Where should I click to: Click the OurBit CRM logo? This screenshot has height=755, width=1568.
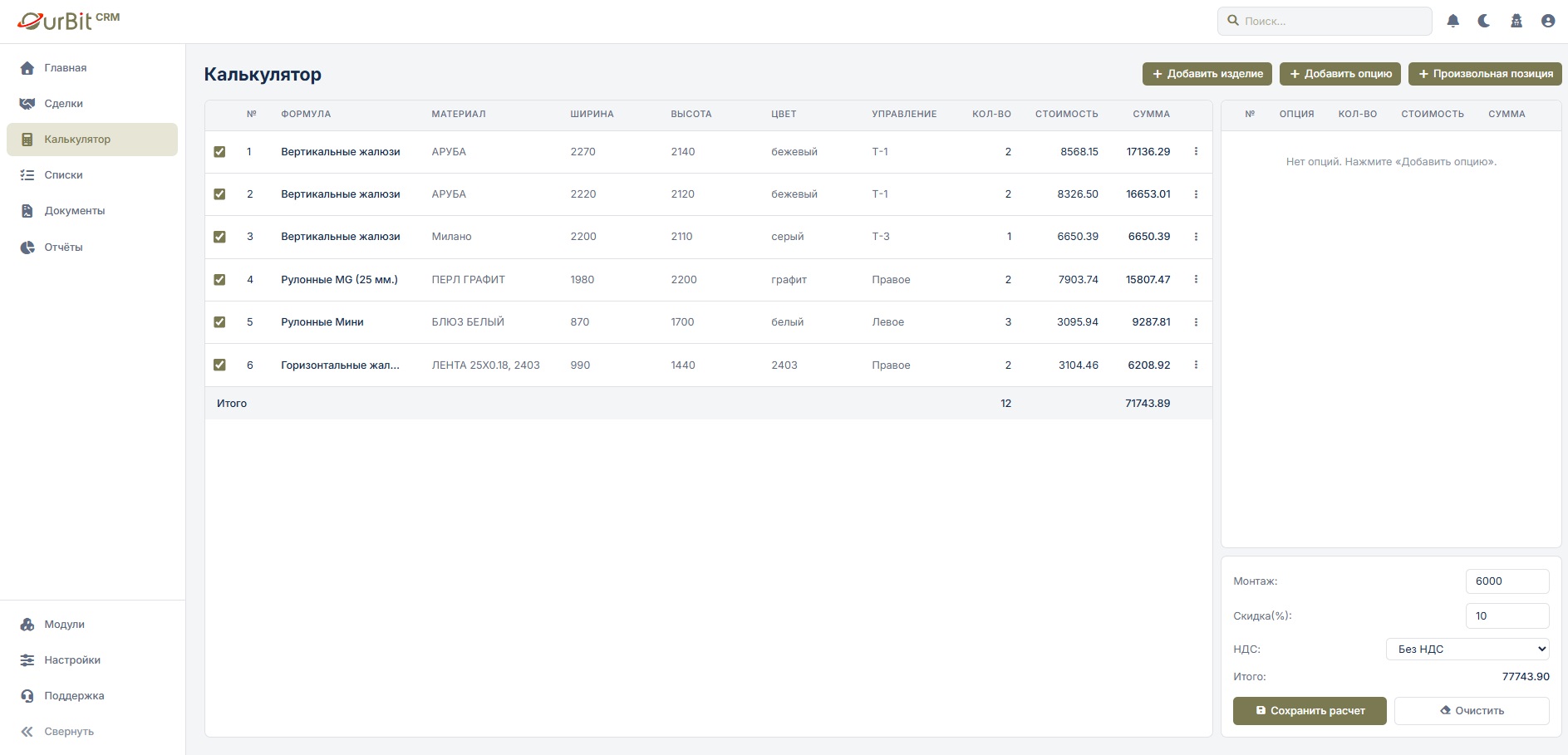(x=68, y=21)
